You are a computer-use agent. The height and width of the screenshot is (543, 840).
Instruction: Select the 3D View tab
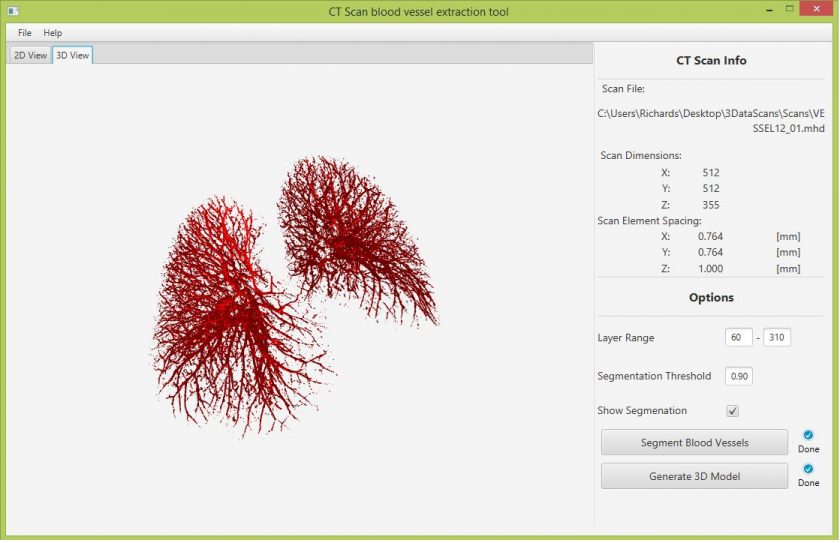[73, 55]
